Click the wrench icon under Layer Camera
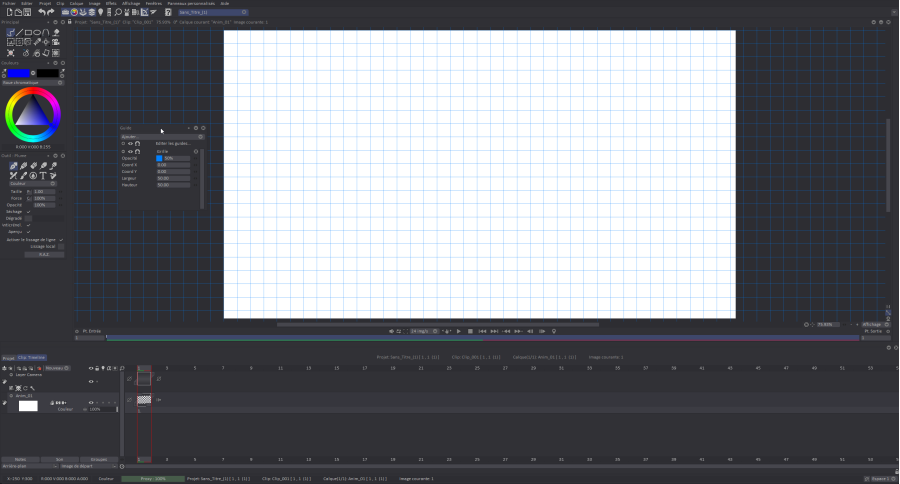Image resolution: width=900 pixels, height=484 pixels. pyautogui.click(x=33, y=388)
